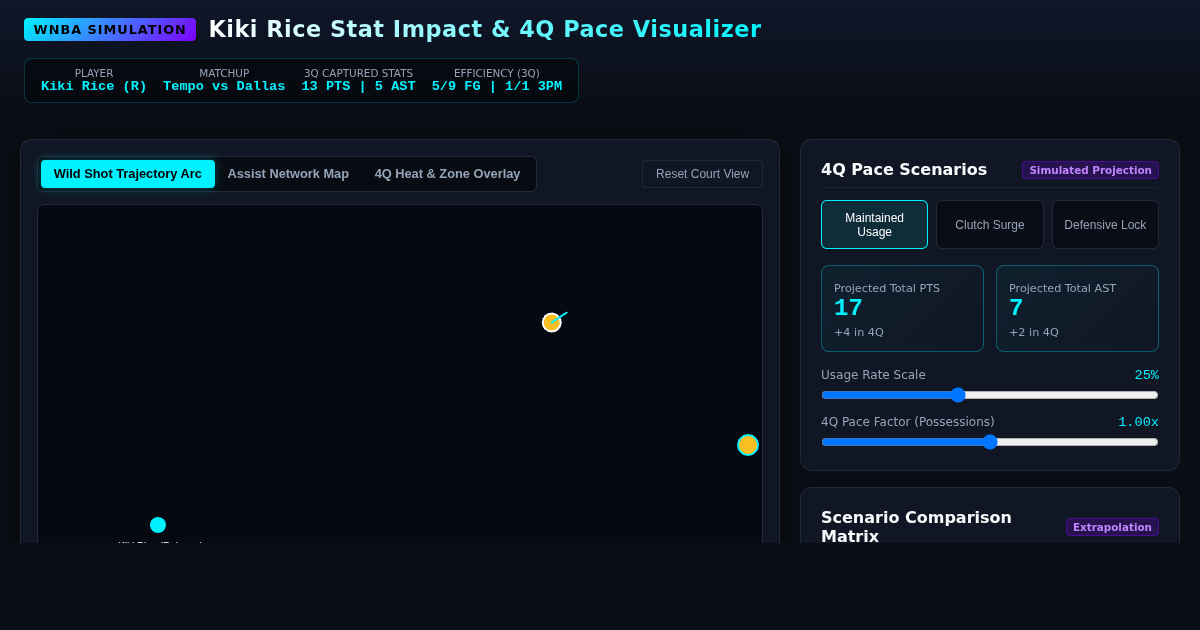Choose the Defensive Lock scenario

tap(1105, 225)
